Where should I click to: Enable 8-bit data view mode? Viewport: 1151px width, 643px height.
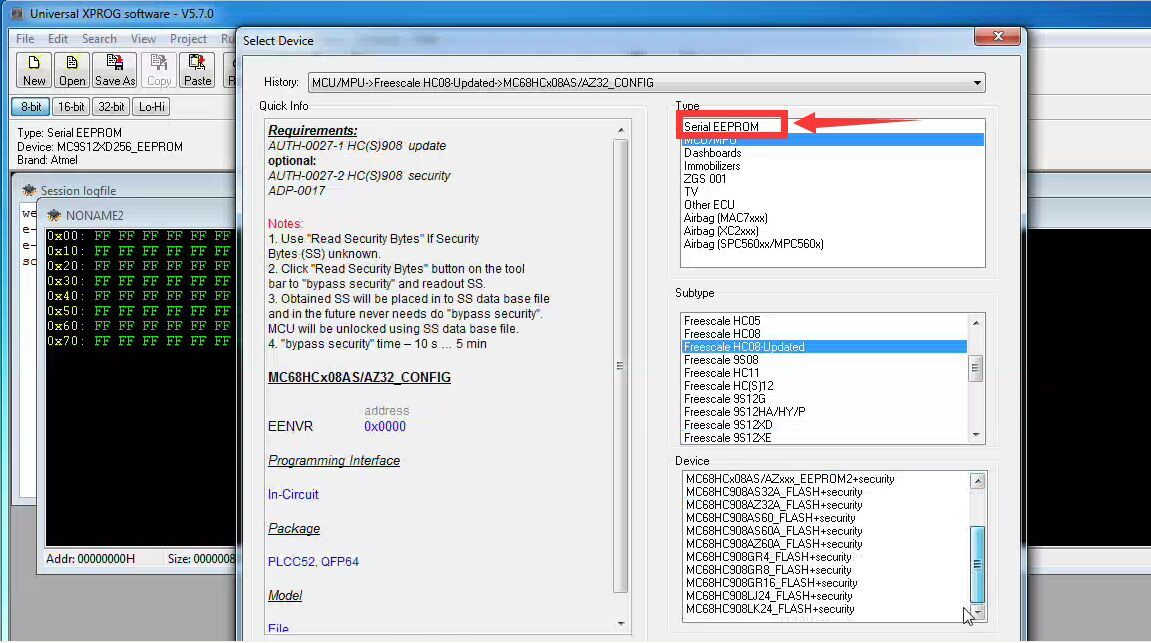31,107
